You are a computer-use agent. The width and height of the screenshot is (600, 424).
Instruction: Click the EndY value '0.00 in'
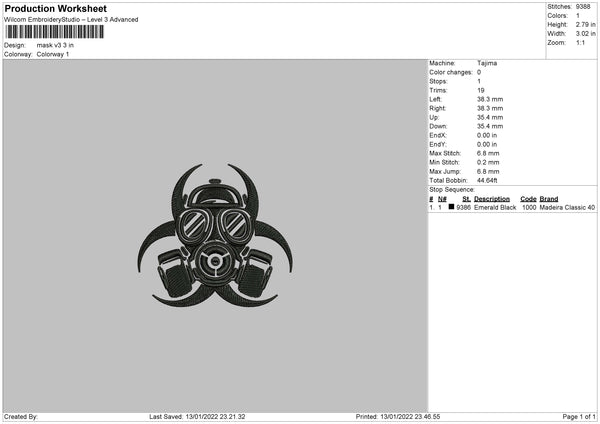(x=487, y=144)
